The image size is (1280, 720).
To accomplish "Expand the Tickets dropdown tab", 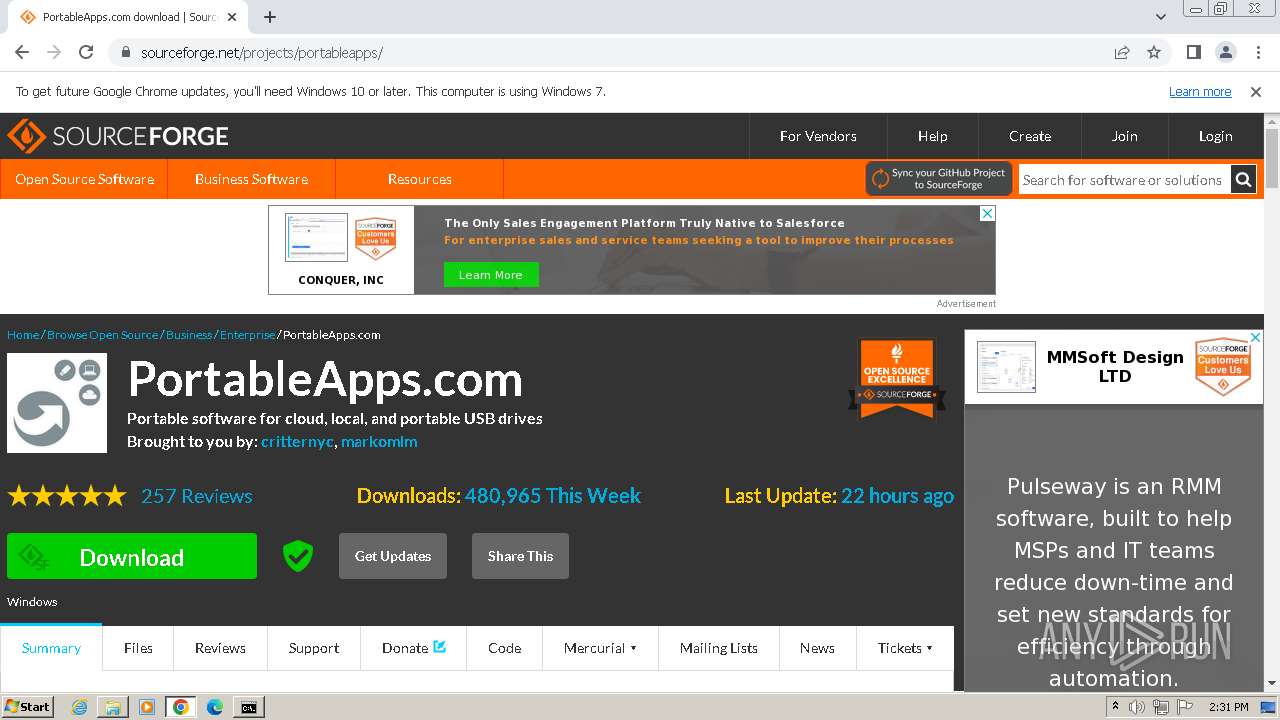I will (905, 648).
